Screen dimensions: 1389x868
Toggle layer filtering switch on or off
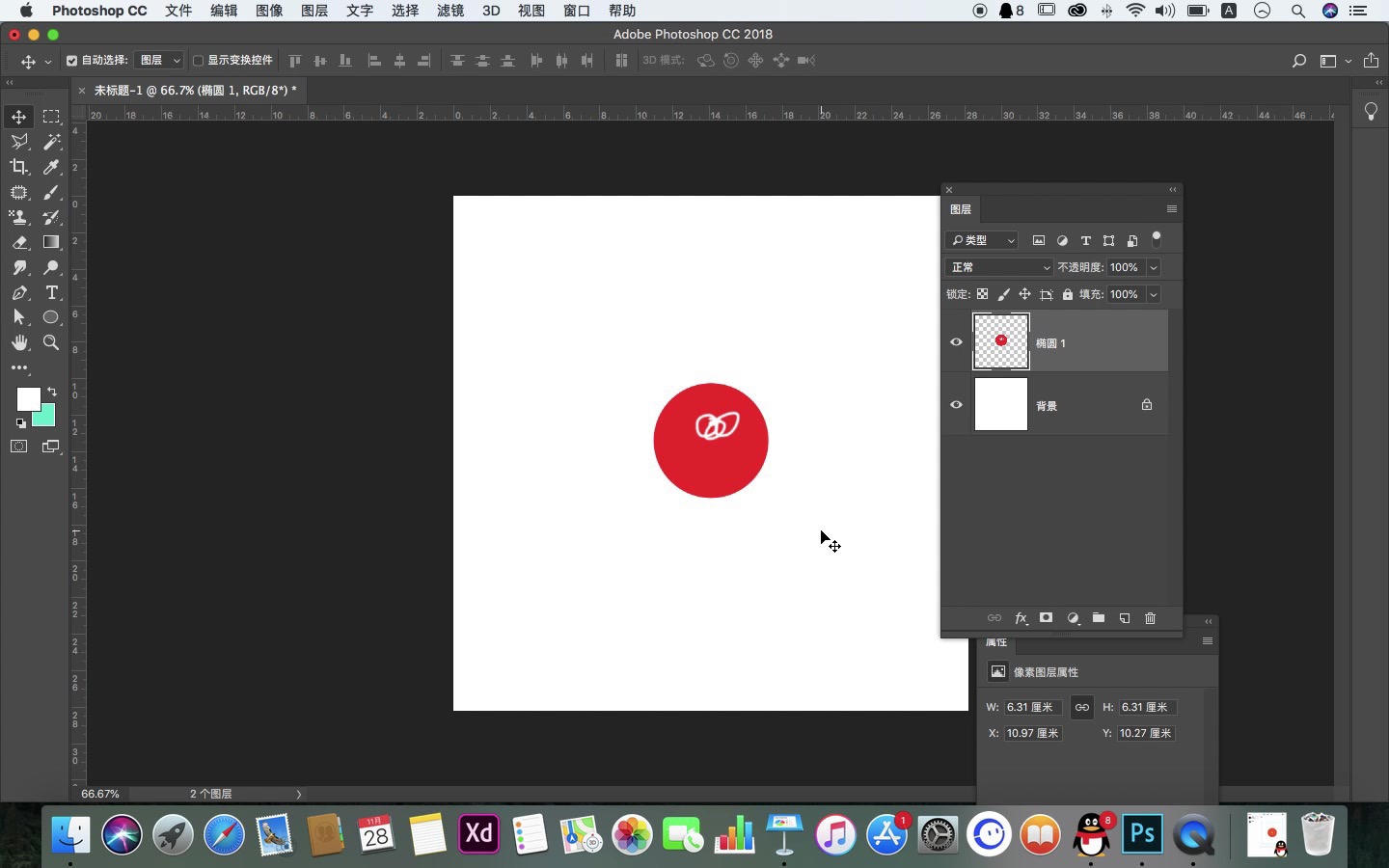pos(1157,239)
